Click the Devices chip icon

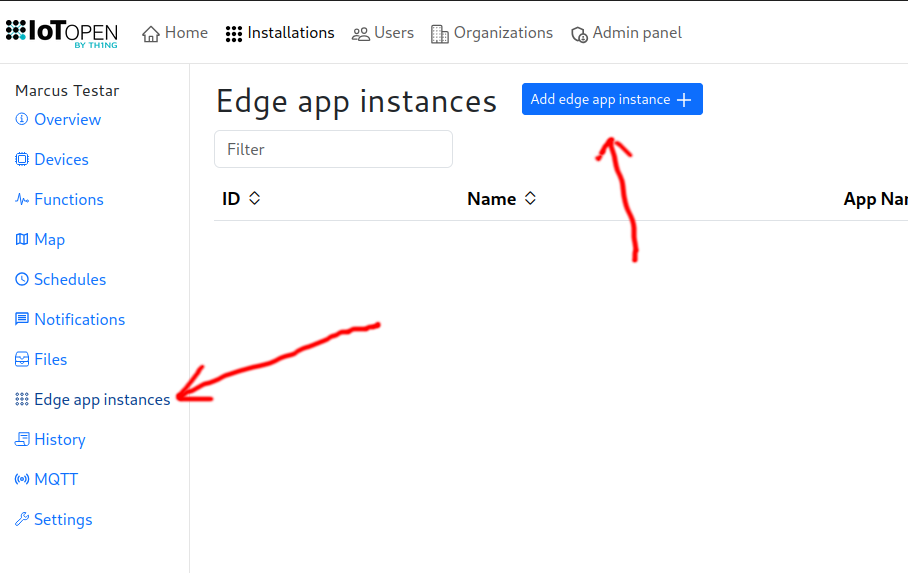[21, 159]
